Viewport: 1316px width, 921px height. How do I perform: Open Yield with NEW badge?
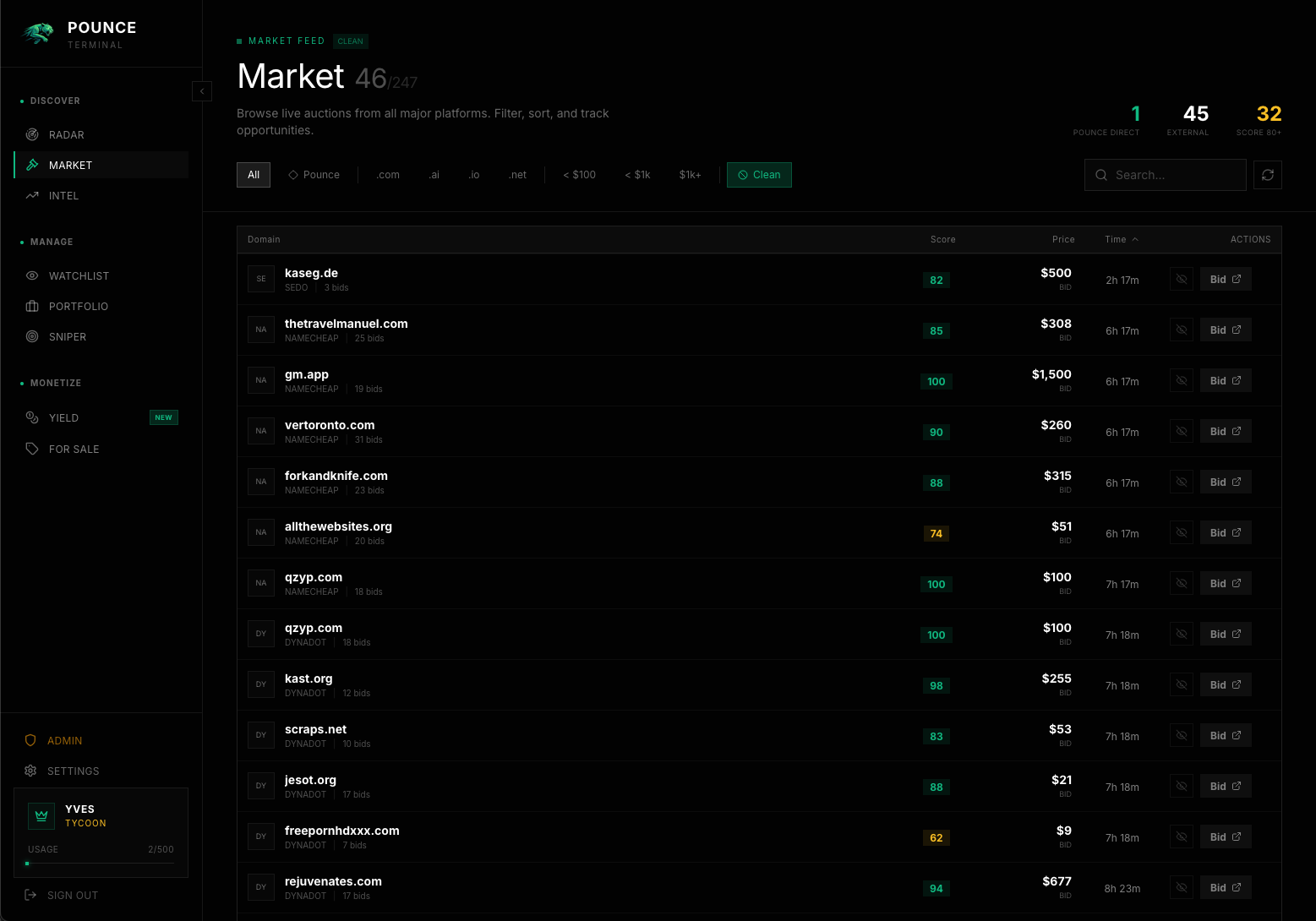101,417
